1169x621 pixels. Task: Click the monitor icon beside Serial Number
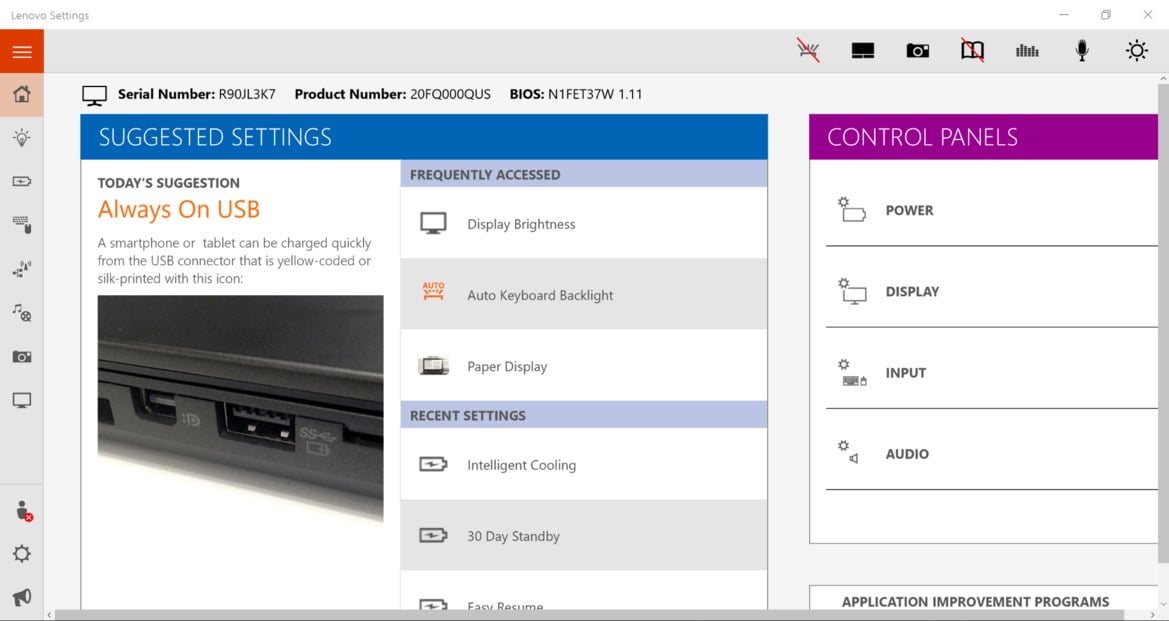(95, 95)
